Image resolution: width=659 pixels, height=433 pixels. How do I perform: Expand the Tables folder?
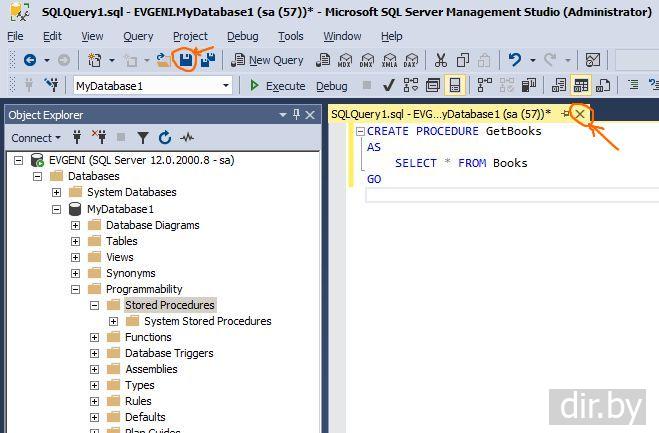click(75, 241)
